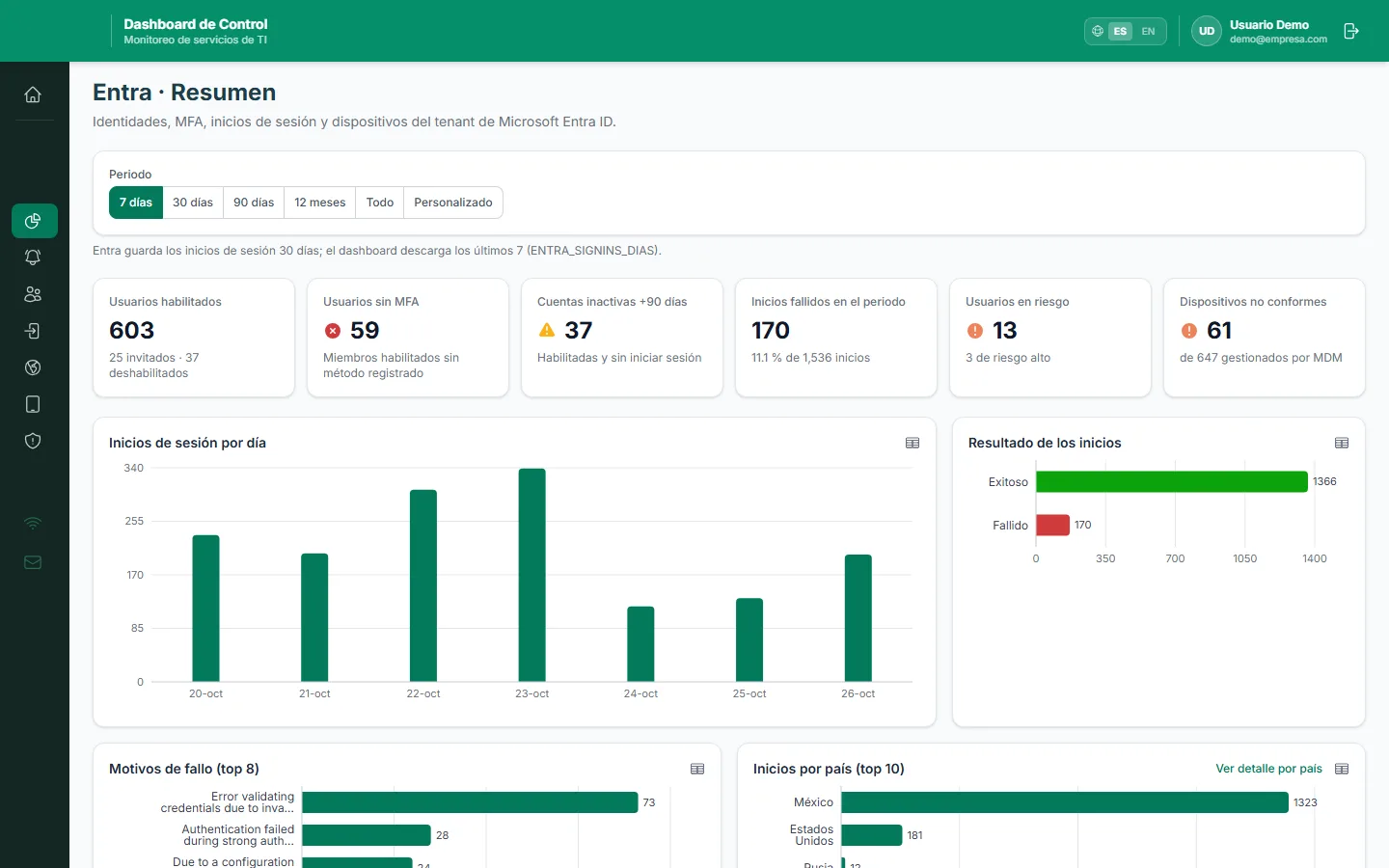This screenshot has height=868, width=1389.
Task: Select the 90 días period
Action: [254, 203]
